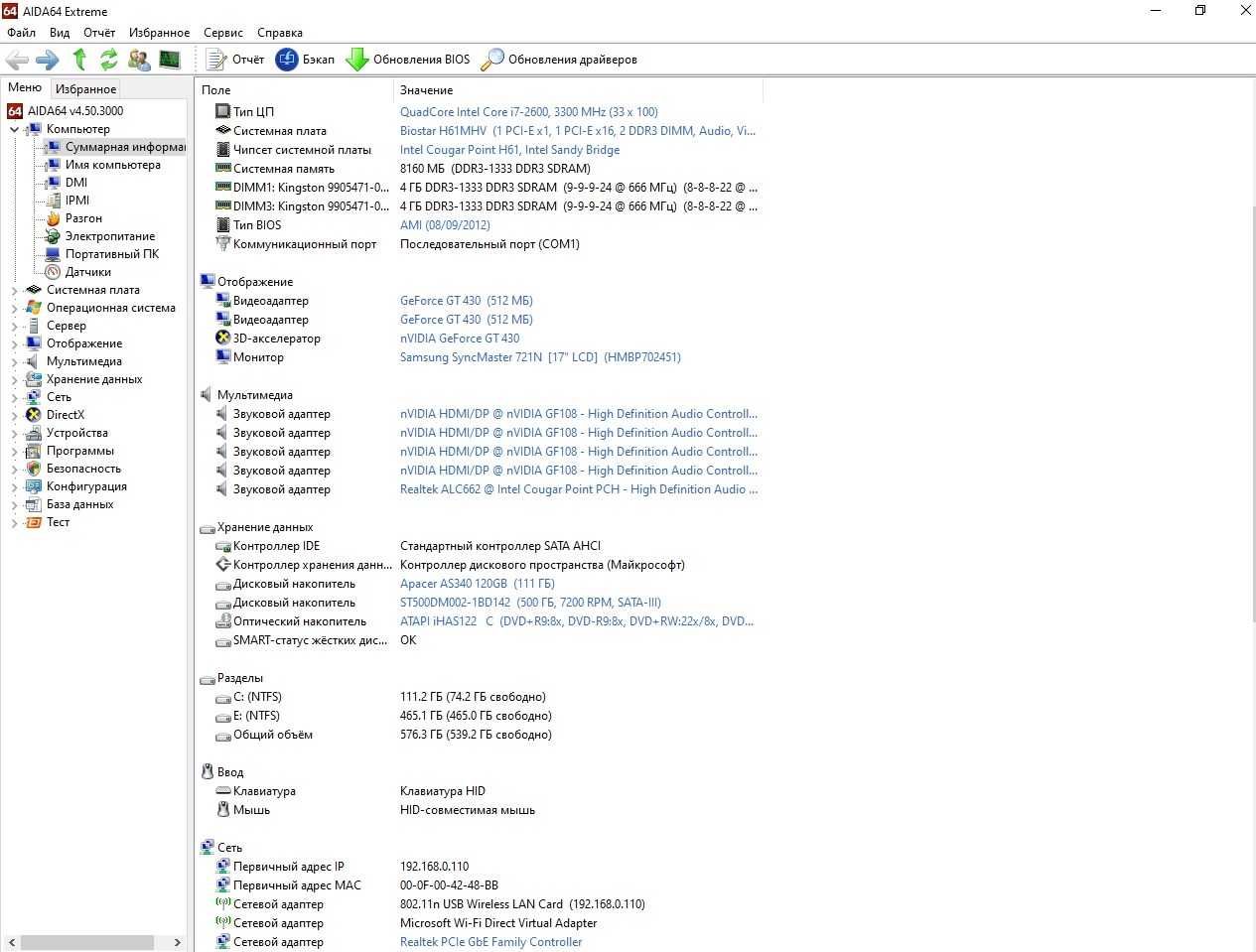Select Имя компьютера in the tree
The height and width of the screenshot is (952, 1256).
(112, 165)
